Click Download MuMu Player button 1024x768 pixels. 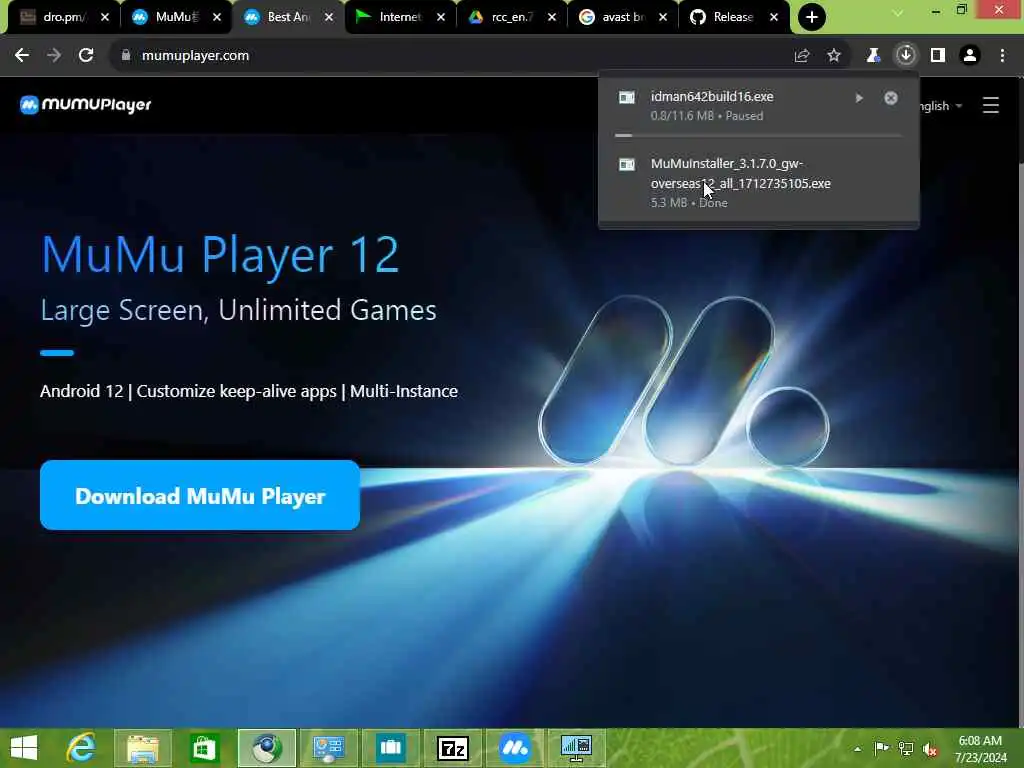(200, 496)
